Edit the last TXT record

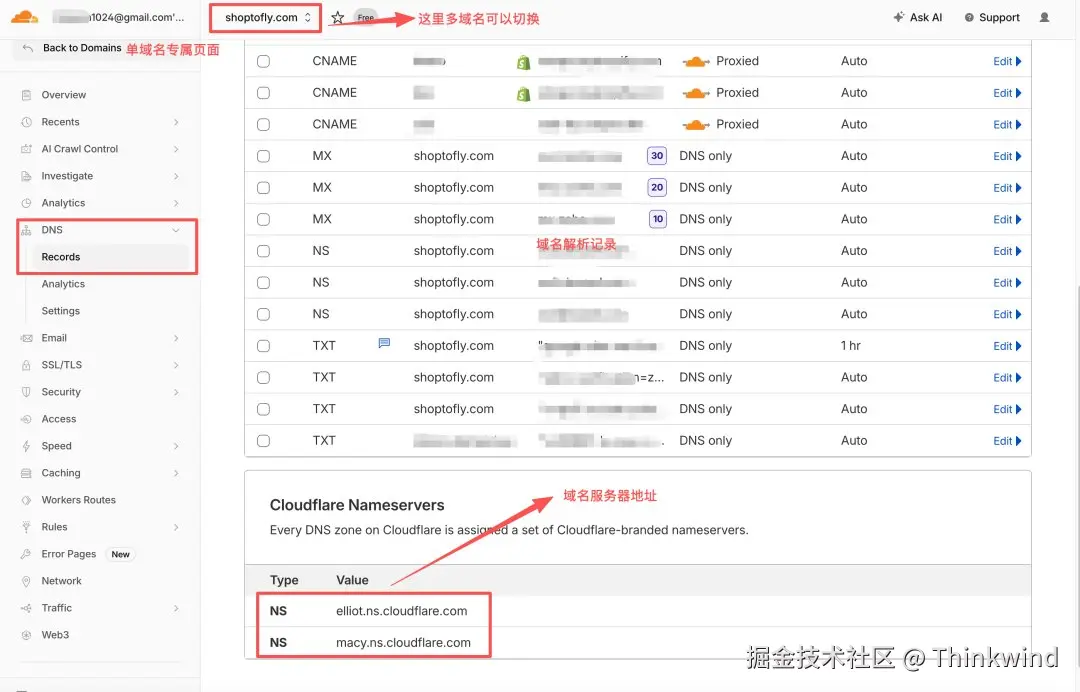tap(1007, 441)
